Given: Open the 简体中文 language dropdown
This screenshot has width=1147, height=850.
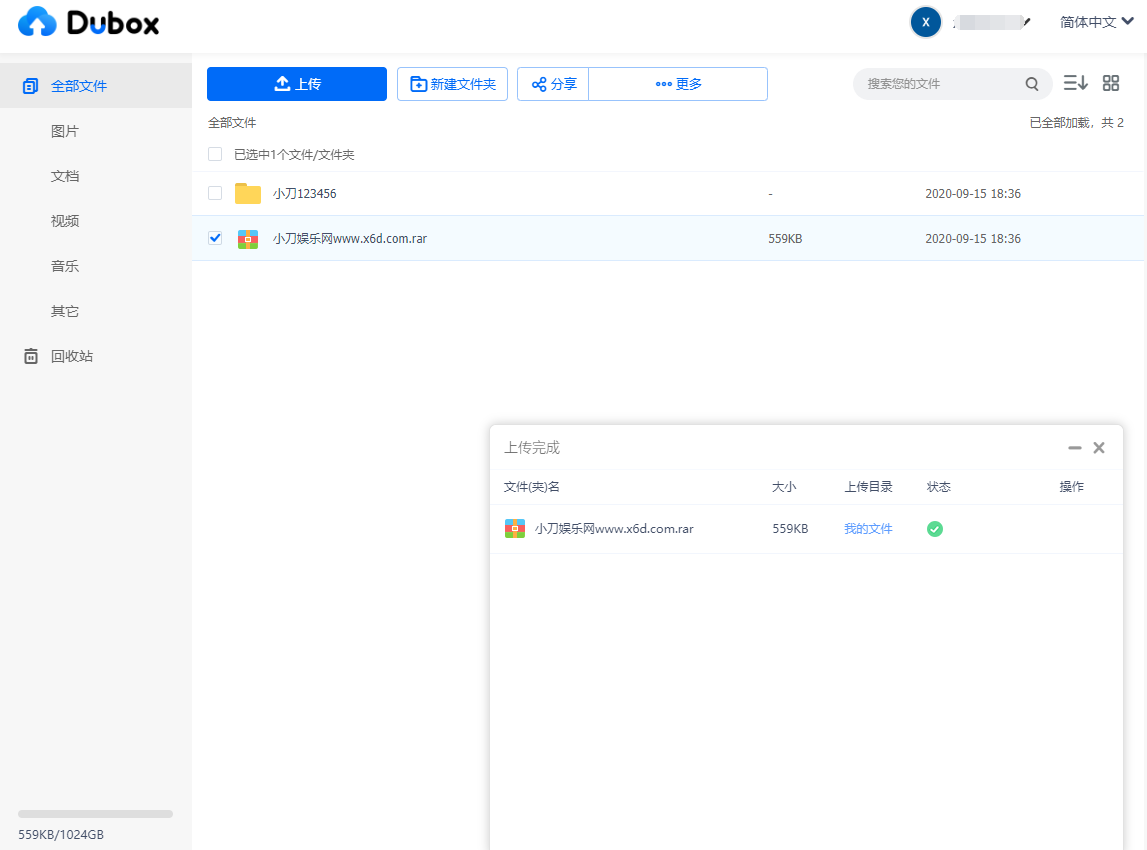Looking at the screenshot, I should coord(1096,22).
